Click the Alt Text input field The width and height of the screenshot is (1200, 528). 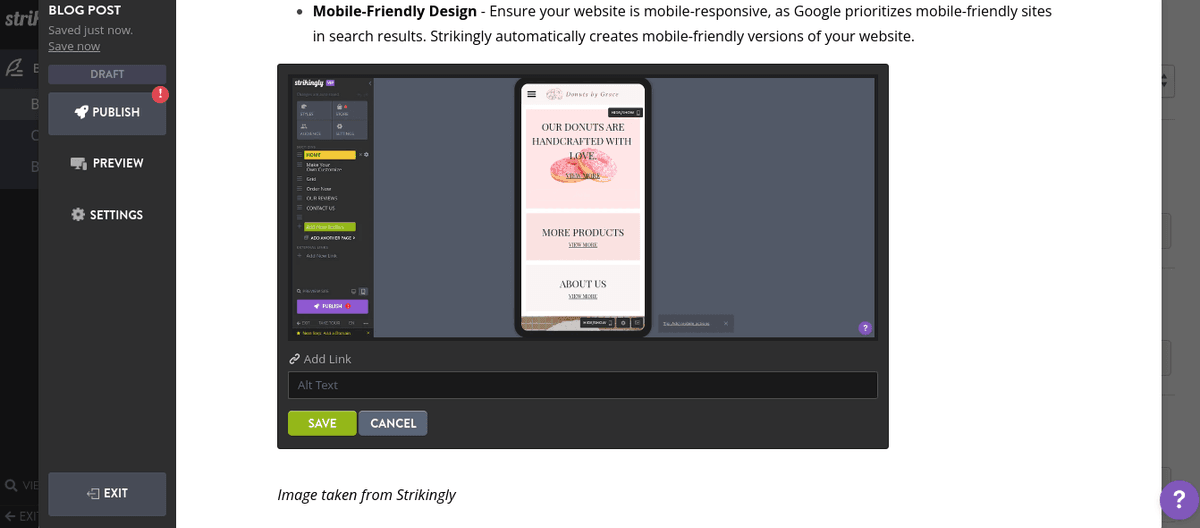click(583, 385)
